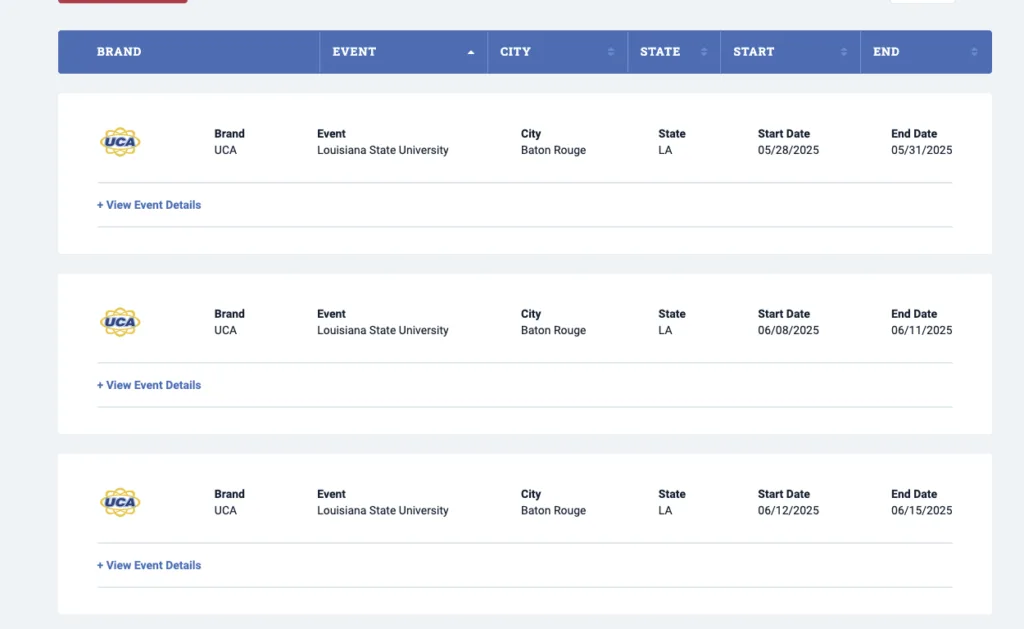
Task: Click UCA logo of the 06/12/2025 event
Action: coord(120,502)
